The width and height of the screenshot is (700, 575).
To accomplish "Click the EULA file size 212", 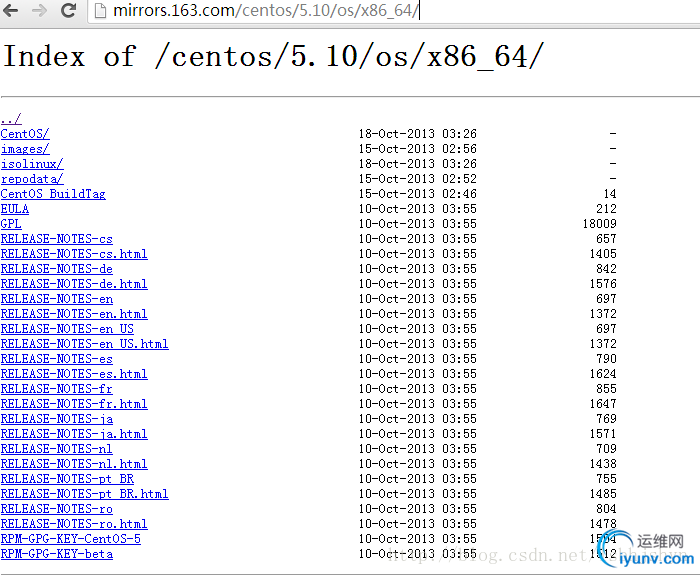I will pos(606,208).
